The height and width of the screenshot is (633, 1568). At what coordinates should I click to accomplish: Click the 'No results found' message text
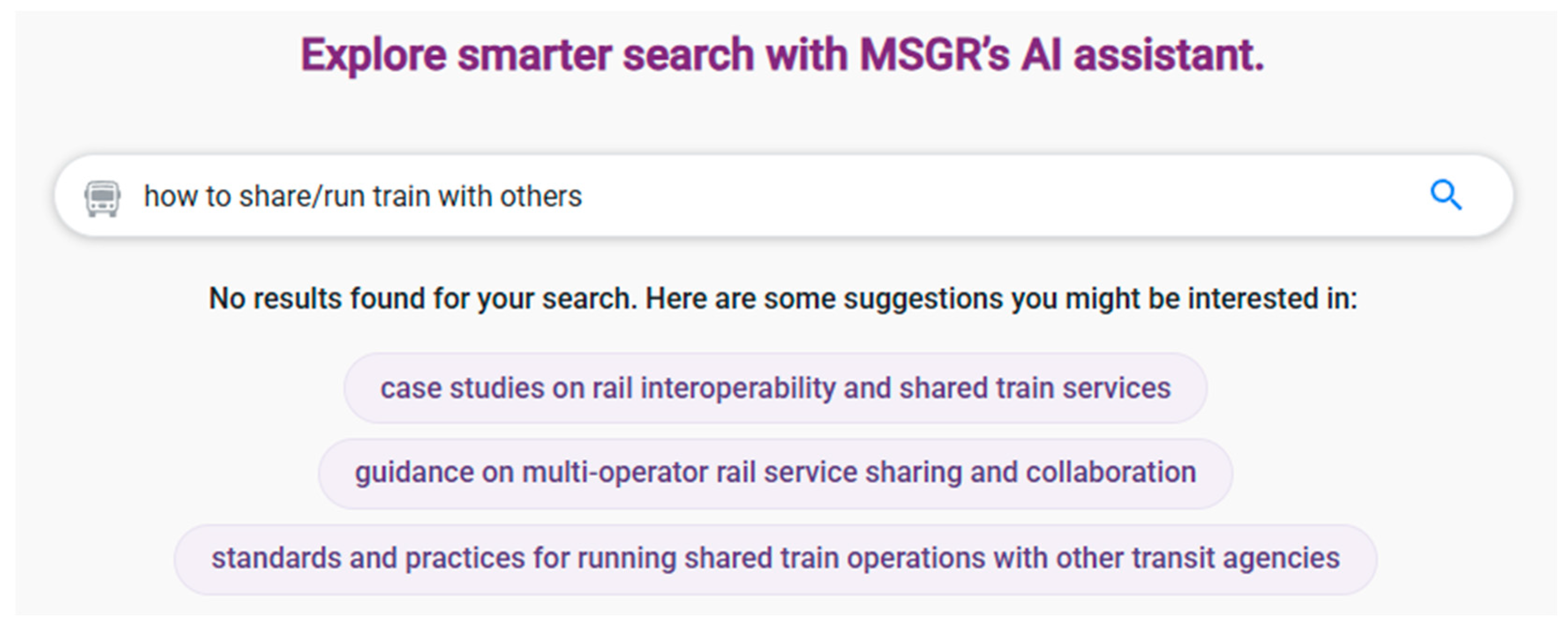(x=783, y=299)
